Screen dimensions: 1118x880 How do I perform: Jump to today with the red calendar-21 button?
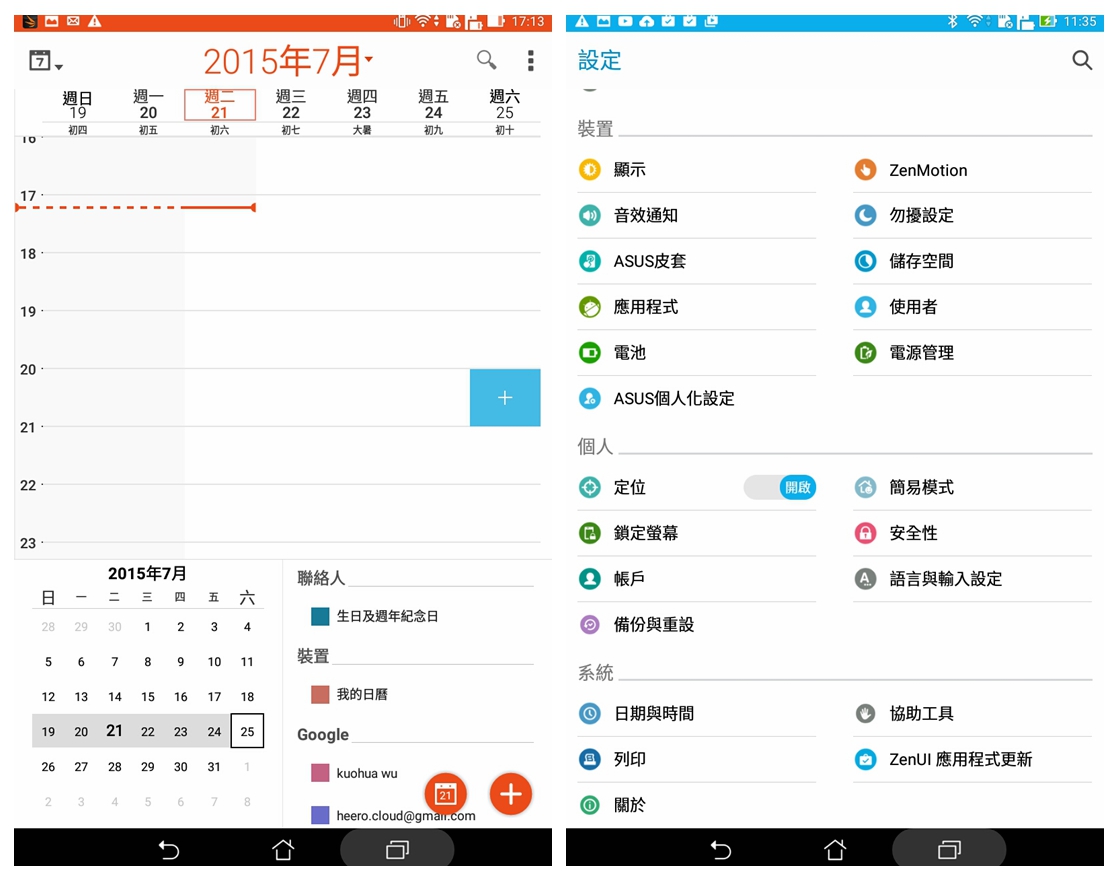(446, 794)
